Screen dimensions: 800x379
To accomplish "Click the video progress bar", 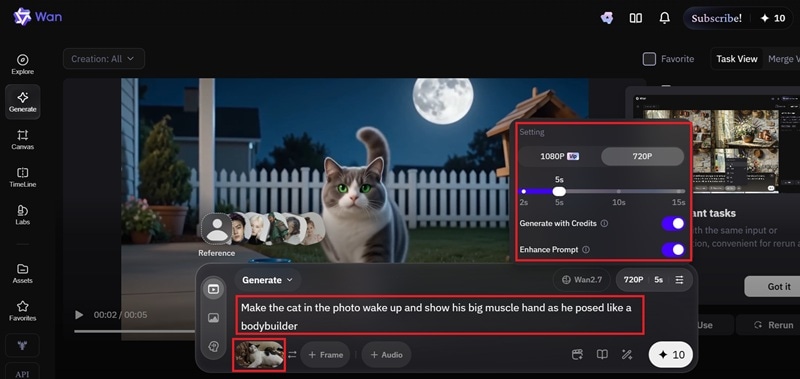I will [135, 331].
